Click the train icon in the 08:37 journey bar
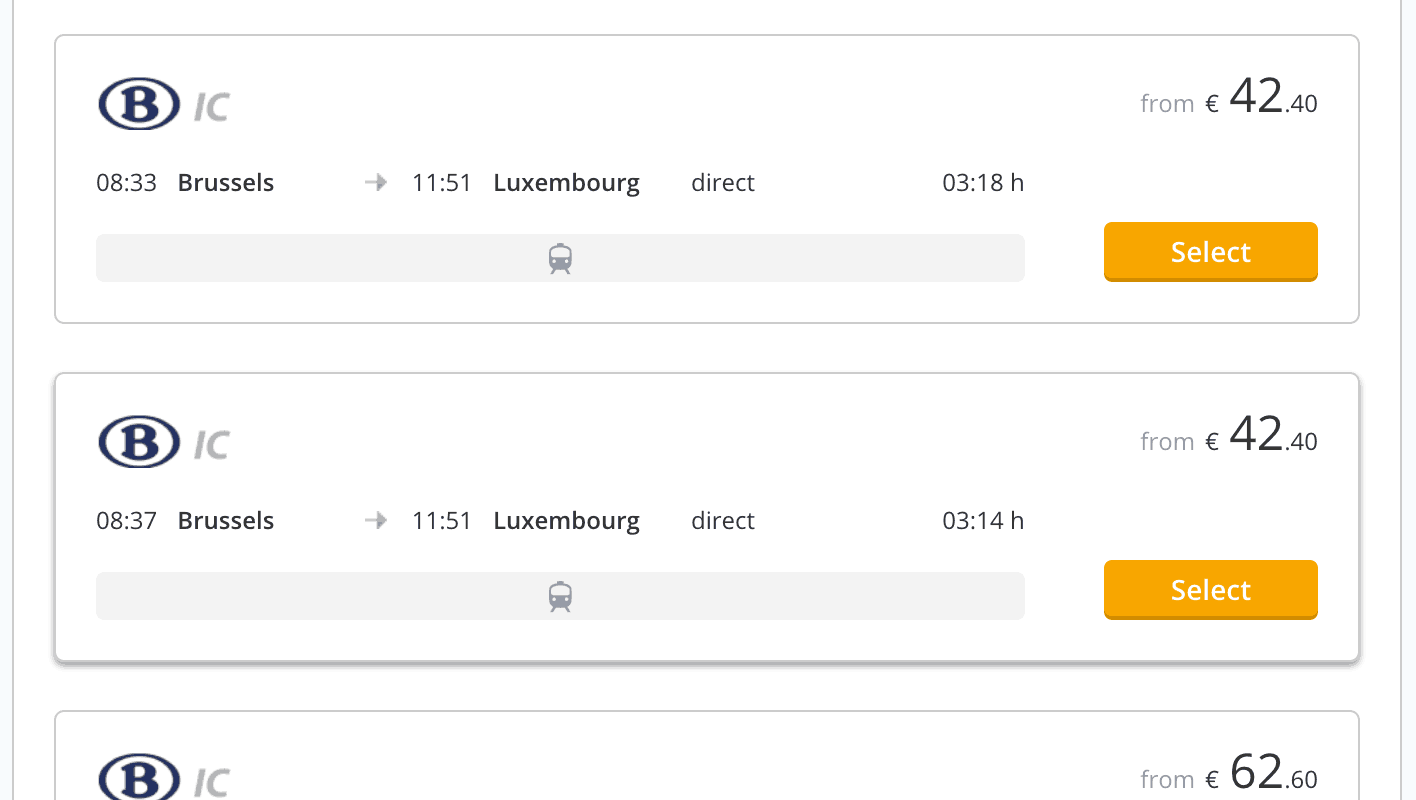 pos(560,596)
